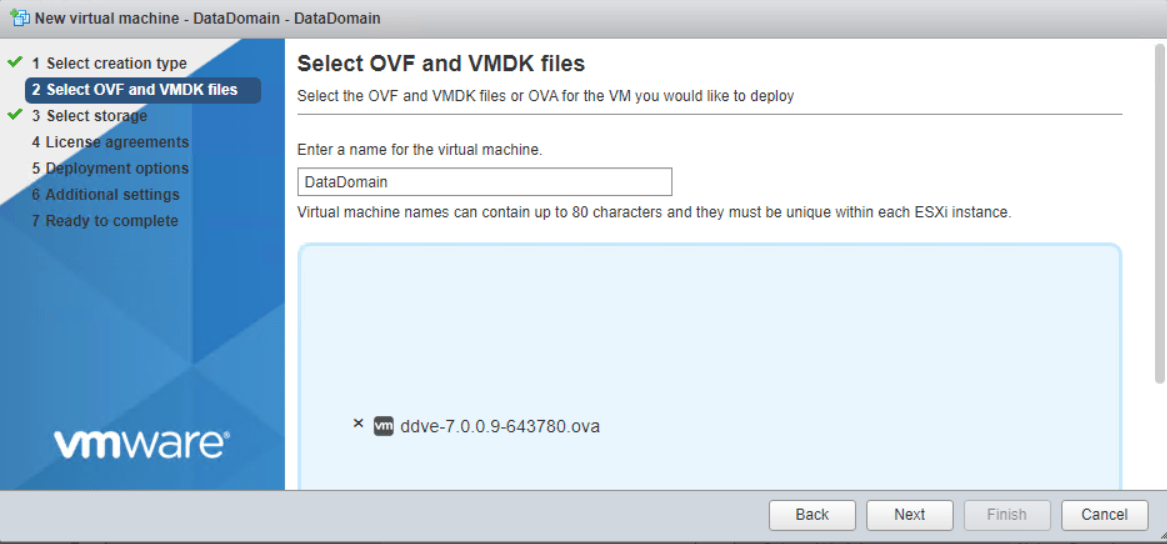
Task: Click the VM file icon beside the OVA name
Action: tap(383, 426)
